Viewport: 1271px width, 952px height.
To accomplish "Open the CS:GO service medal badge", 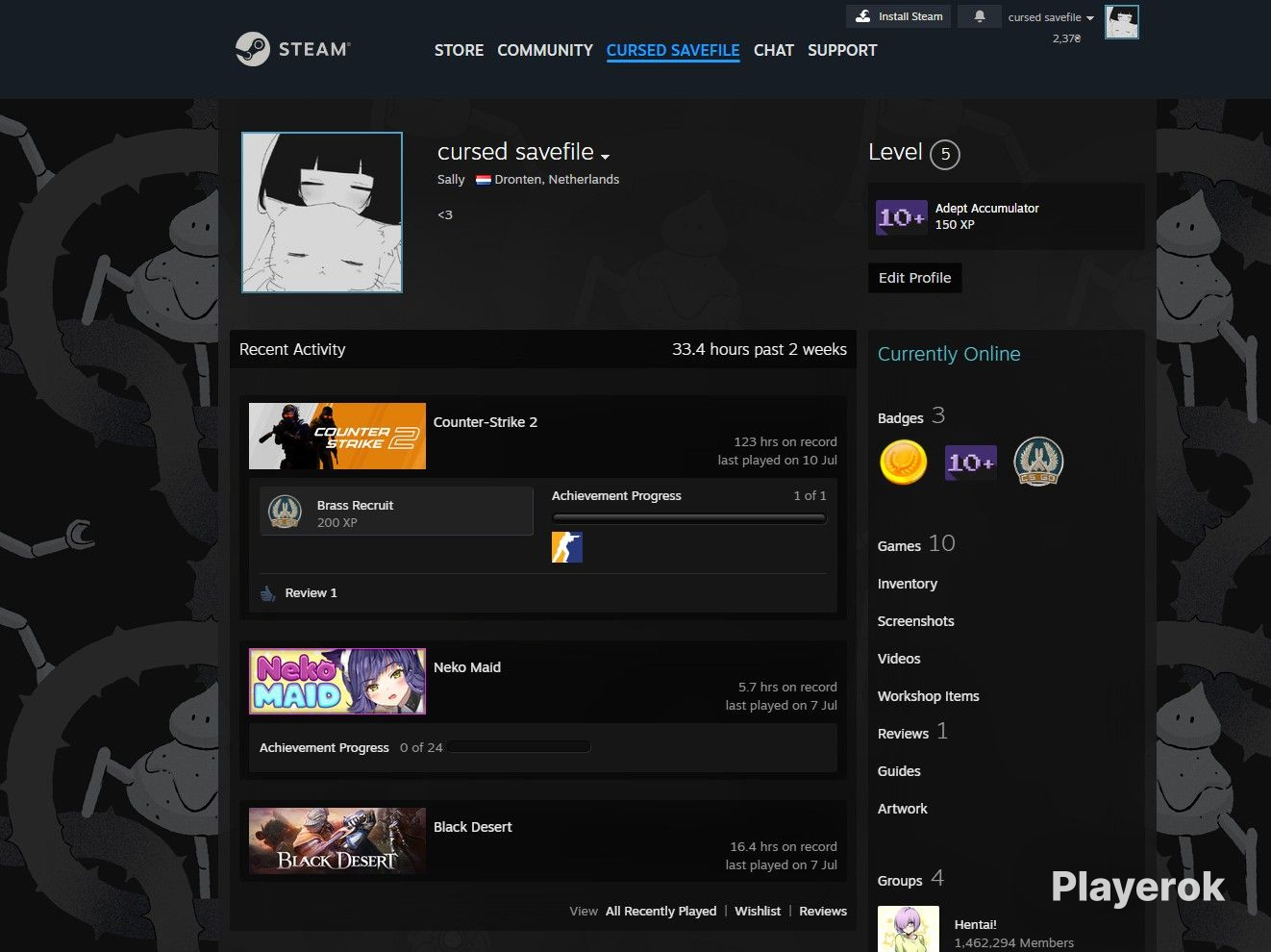I will coord(1038,461).
